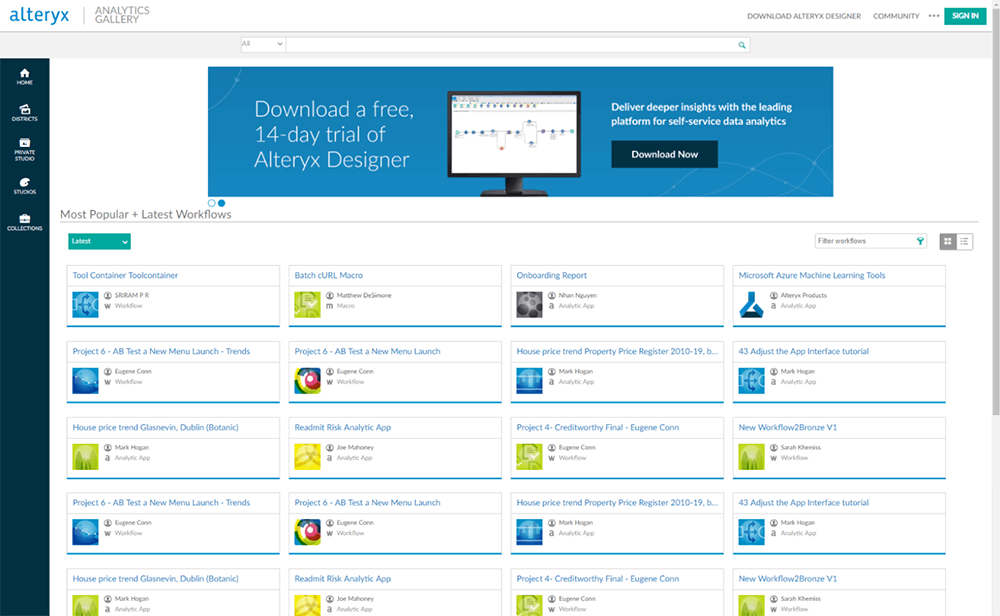The height and width of the screenshot is (616, 1000).
Task: Click the Download Now banner button
Action: click(664, 155)
